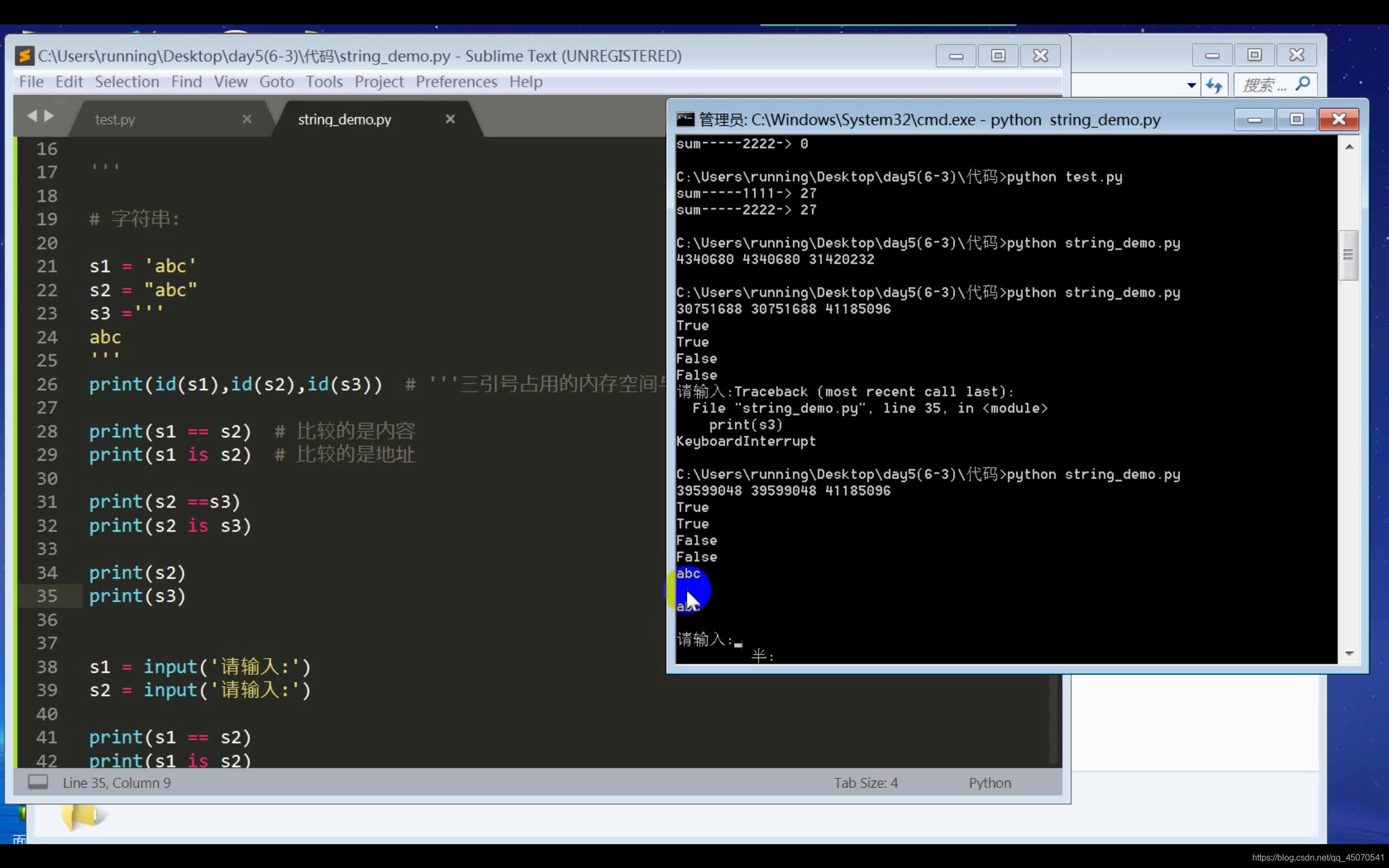Click the cmd scrollbar thumb
Viewport: 1389px width, 868px height.
[1348, 255]
